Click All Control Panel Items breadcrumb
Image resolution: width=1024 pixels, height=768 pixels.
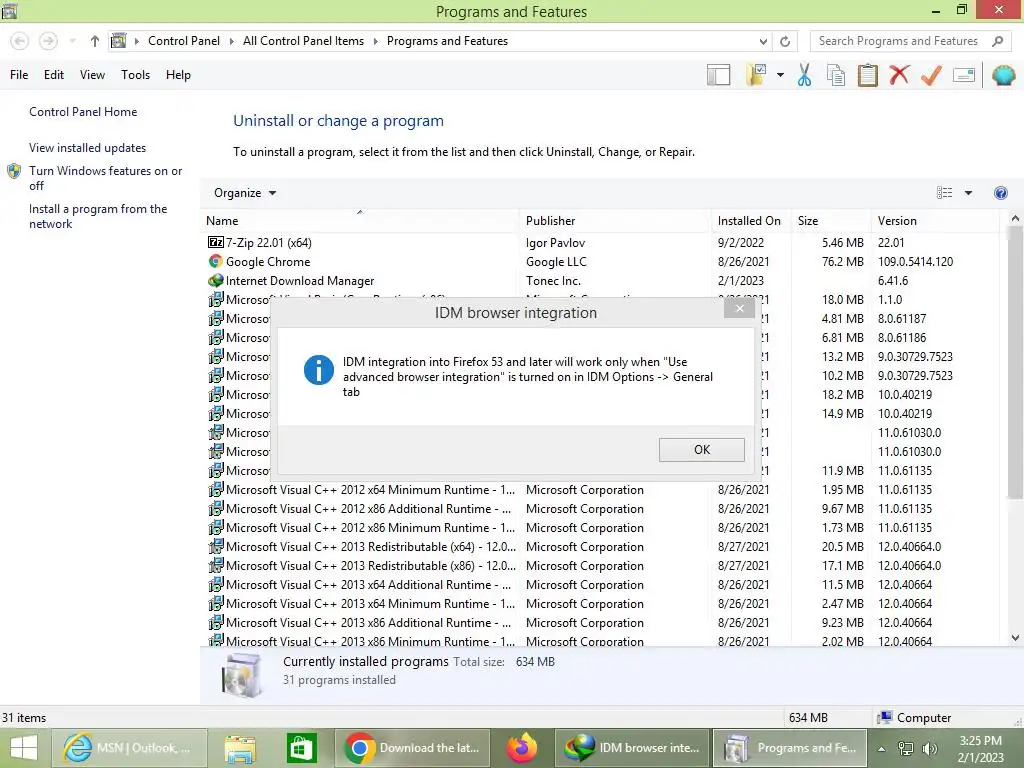(304, 40)
